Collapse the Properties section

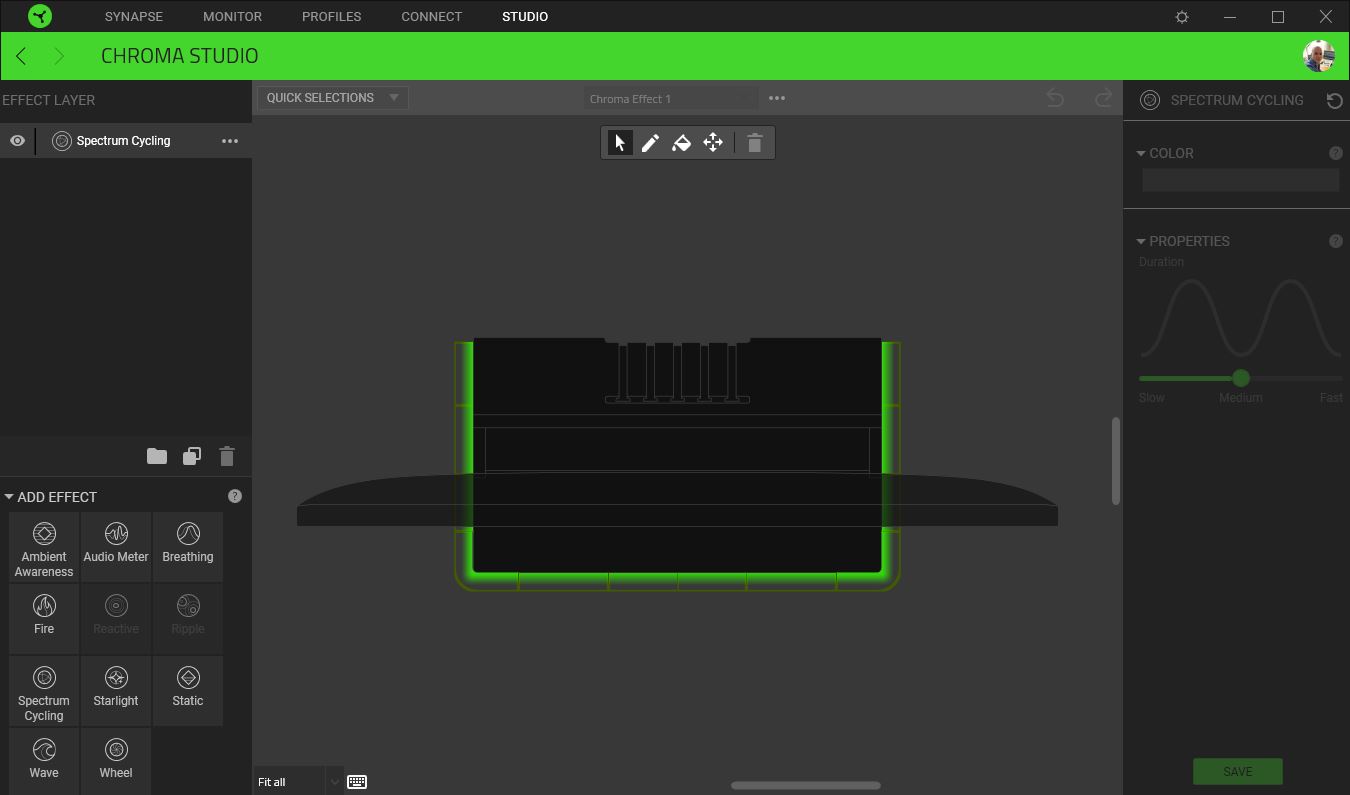click(x=1141, y=241)
